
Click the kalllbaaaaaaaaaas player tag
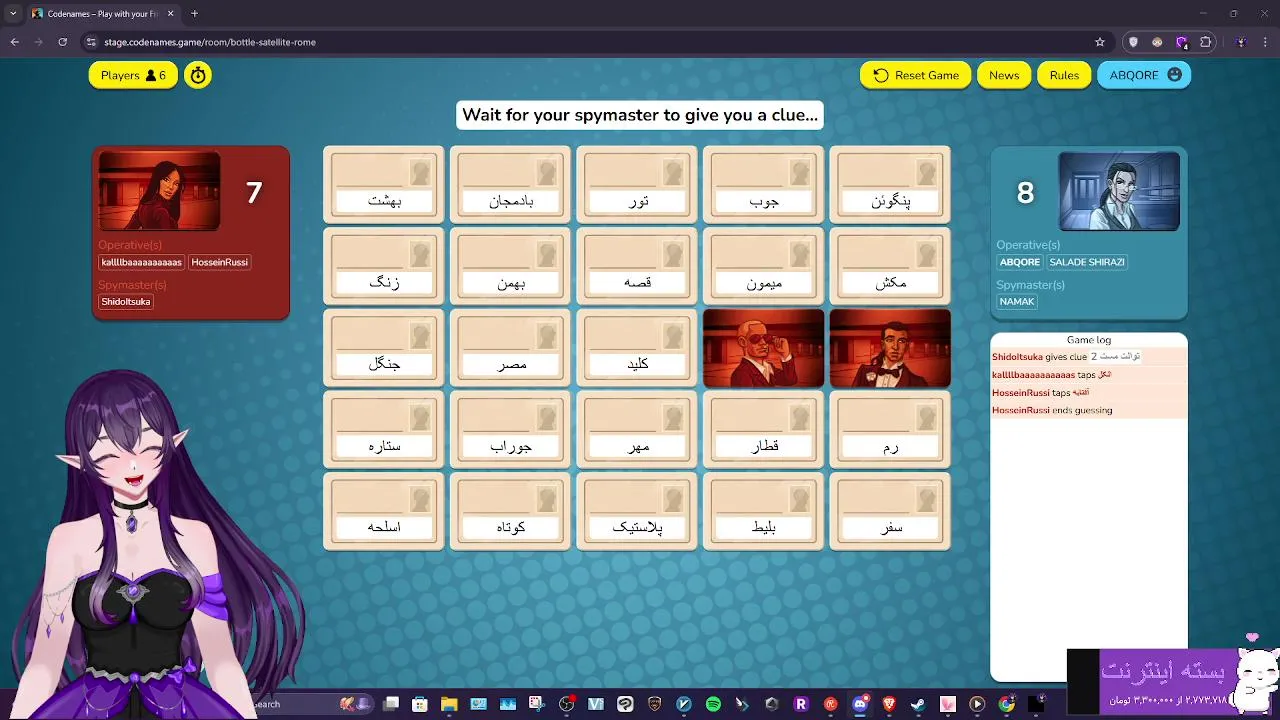(142, 262)
